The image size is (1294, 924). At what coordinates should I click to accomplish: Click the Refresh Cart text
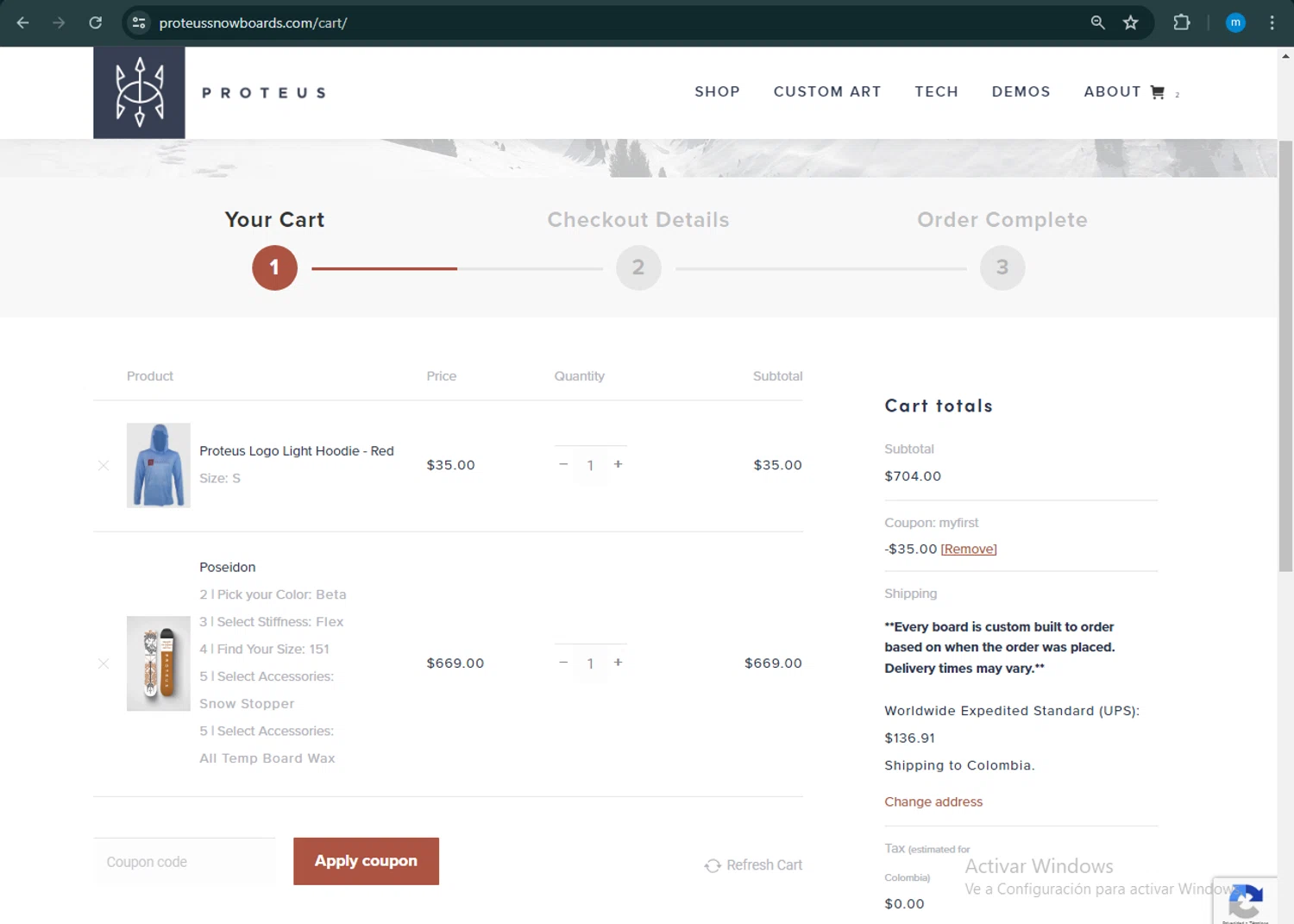click(764, 865)
